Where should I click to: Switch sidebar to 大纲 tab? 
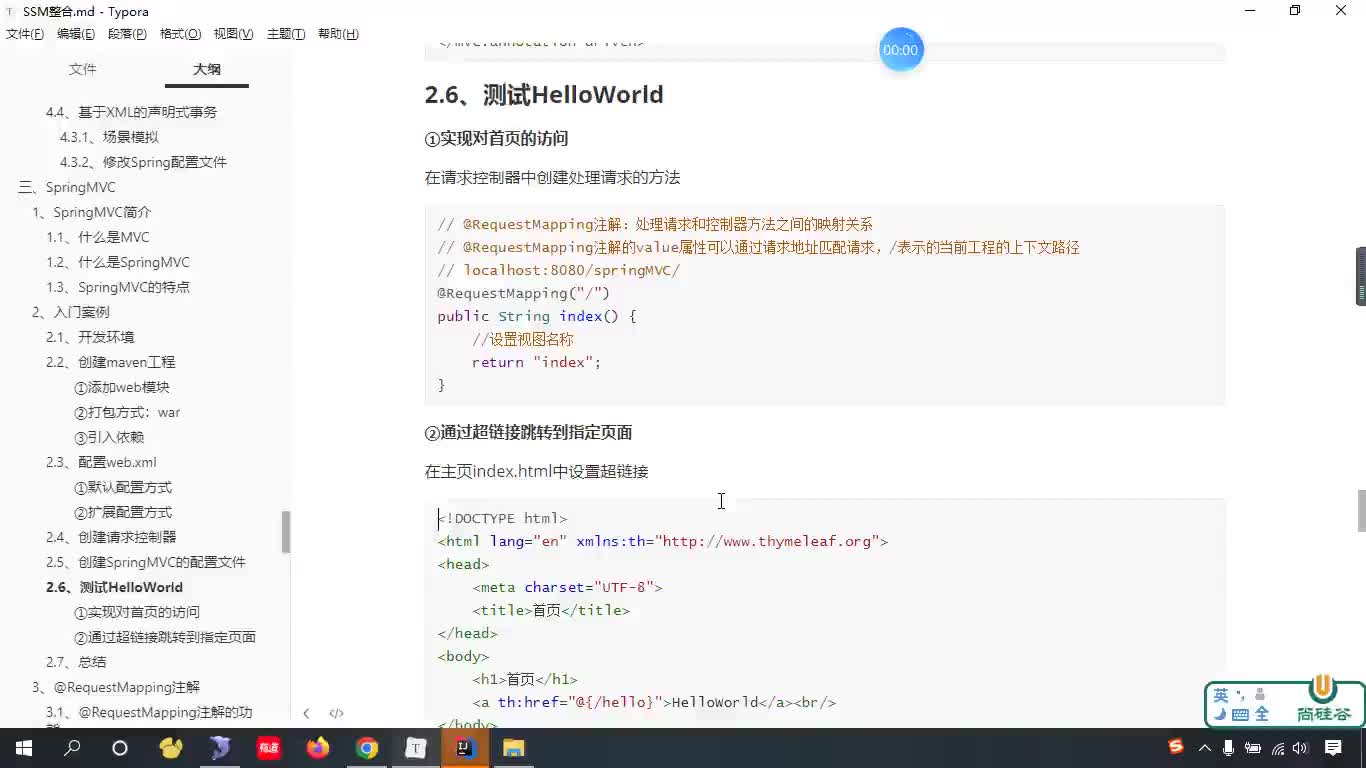click(207, 69)
